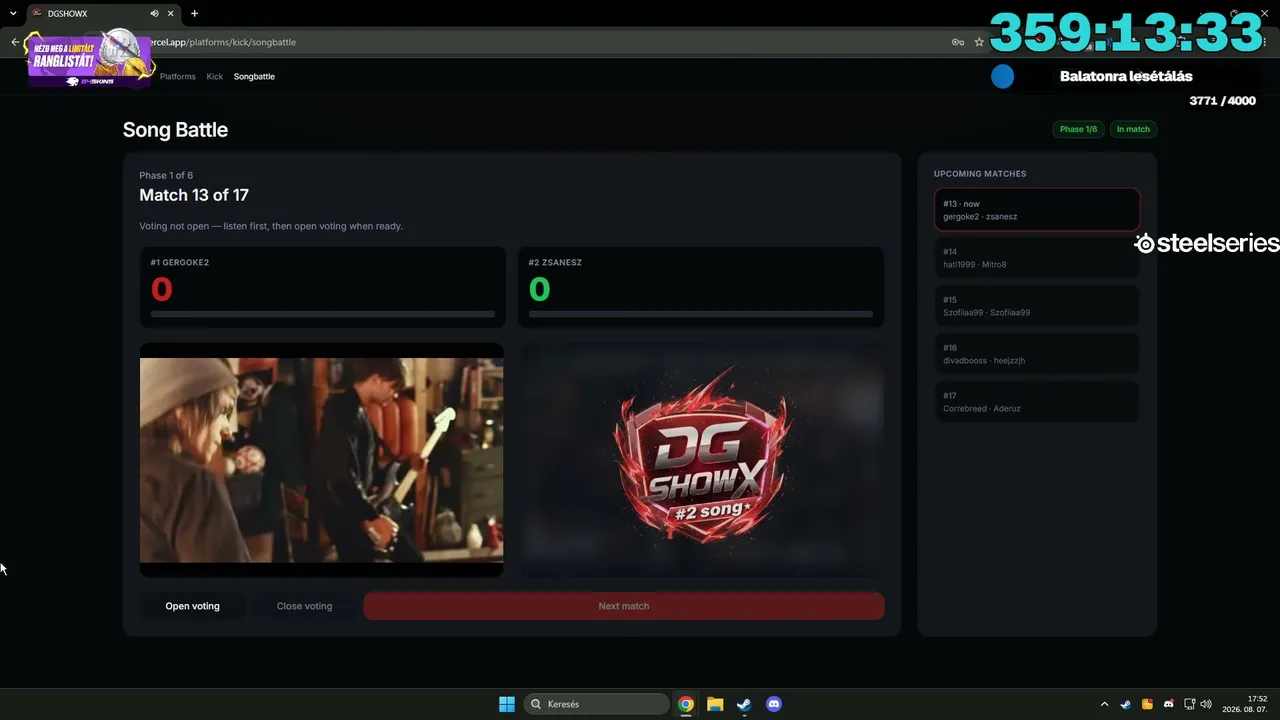Click the Close voting button
The image size is (1280, 720).
(x=304, y=606)
